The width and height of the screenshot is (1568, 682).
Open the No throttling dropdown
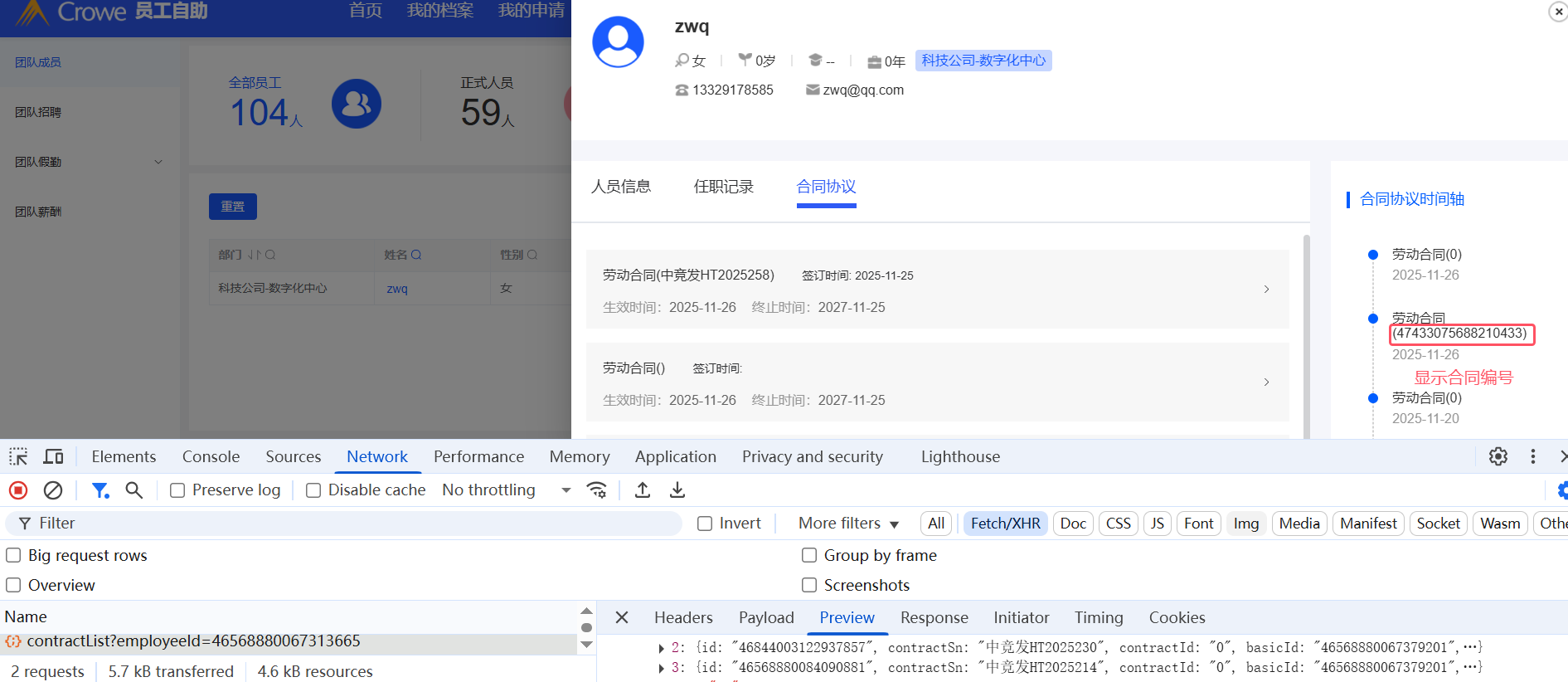click(506, 490)
